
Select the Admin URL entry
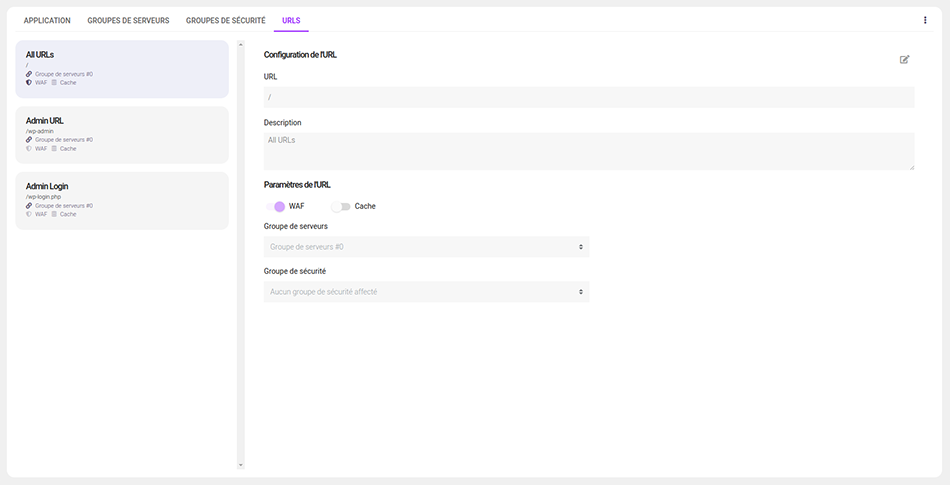pos(122,134)
